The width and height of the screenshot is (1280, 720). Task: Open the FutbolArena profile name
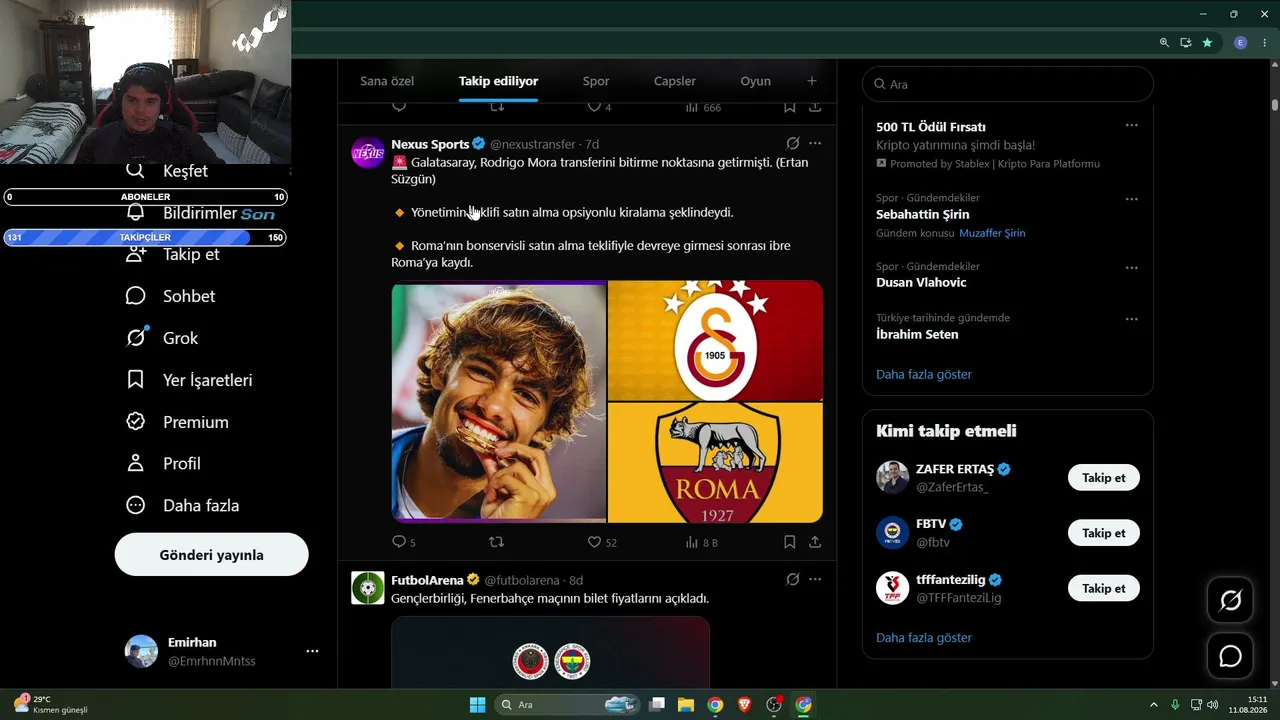point(427,580)
